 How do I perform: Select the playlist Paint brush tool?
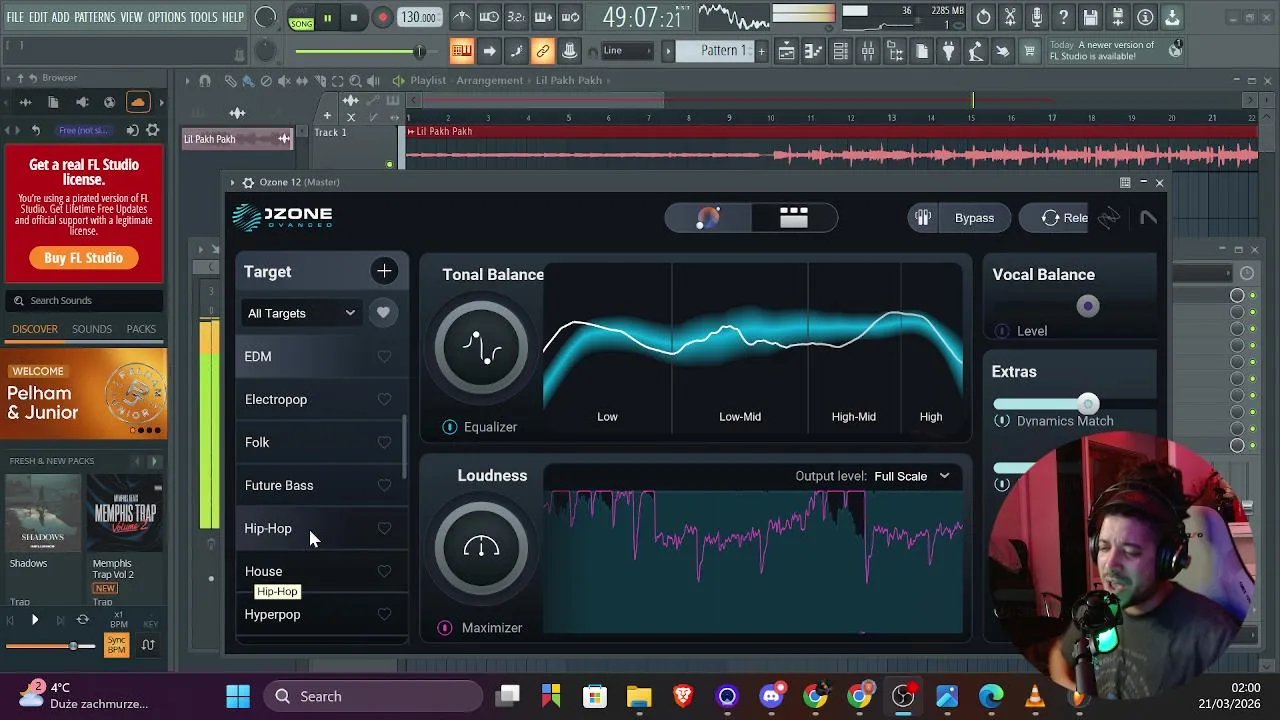click(249, 81)
